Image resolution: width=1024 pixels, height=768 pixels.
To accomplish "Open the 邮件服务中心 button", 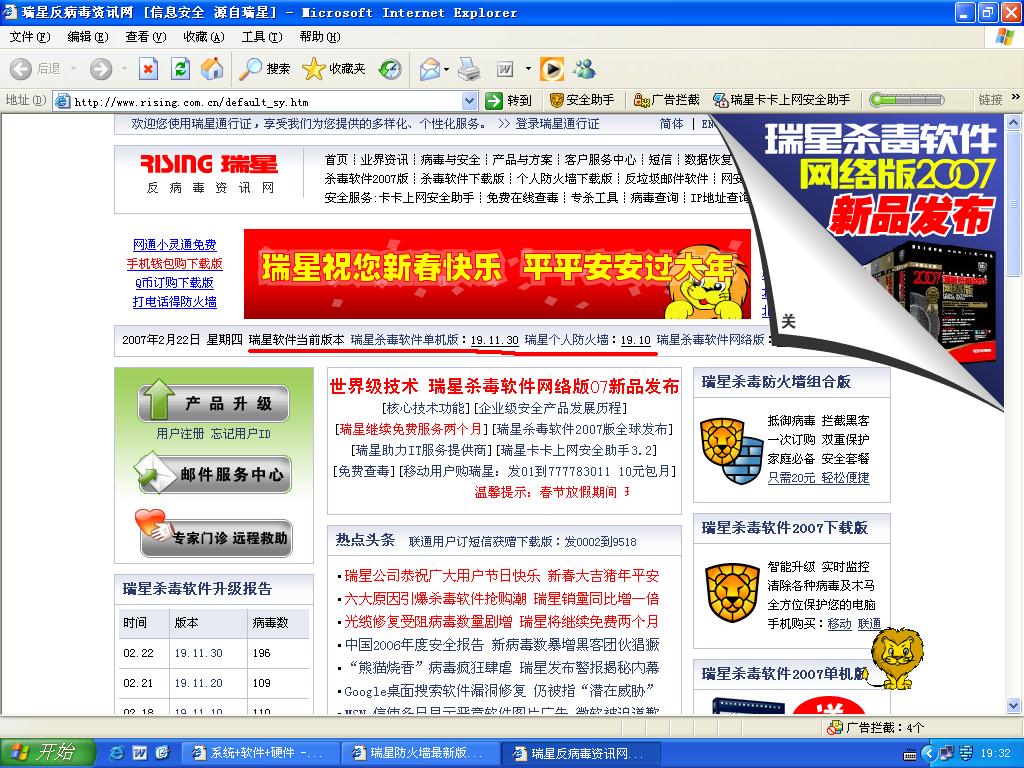I will 213,474.
